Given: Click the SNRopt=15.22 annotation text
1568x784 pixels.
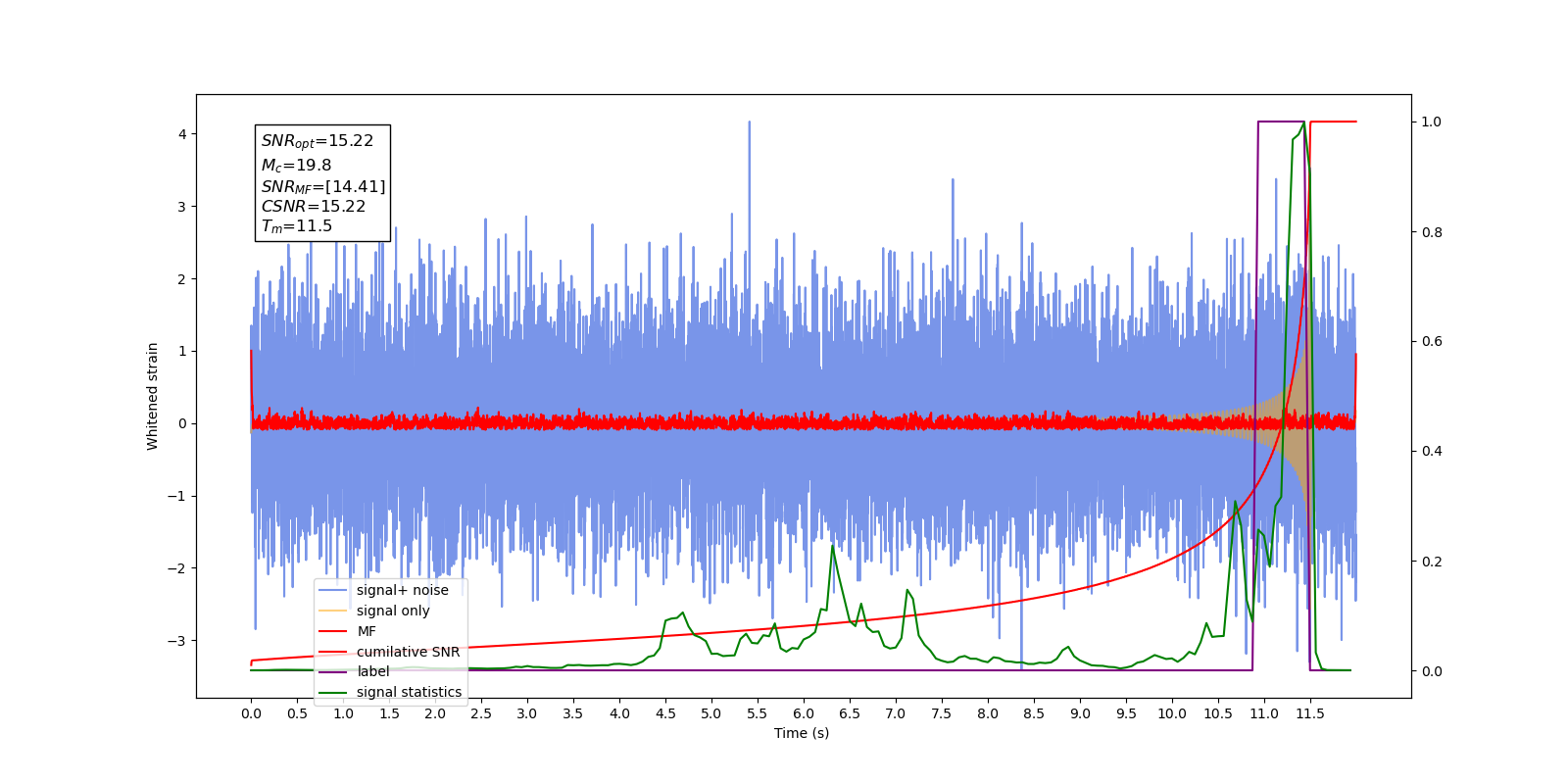Looking at the screenshot, I should coord(318,141).
